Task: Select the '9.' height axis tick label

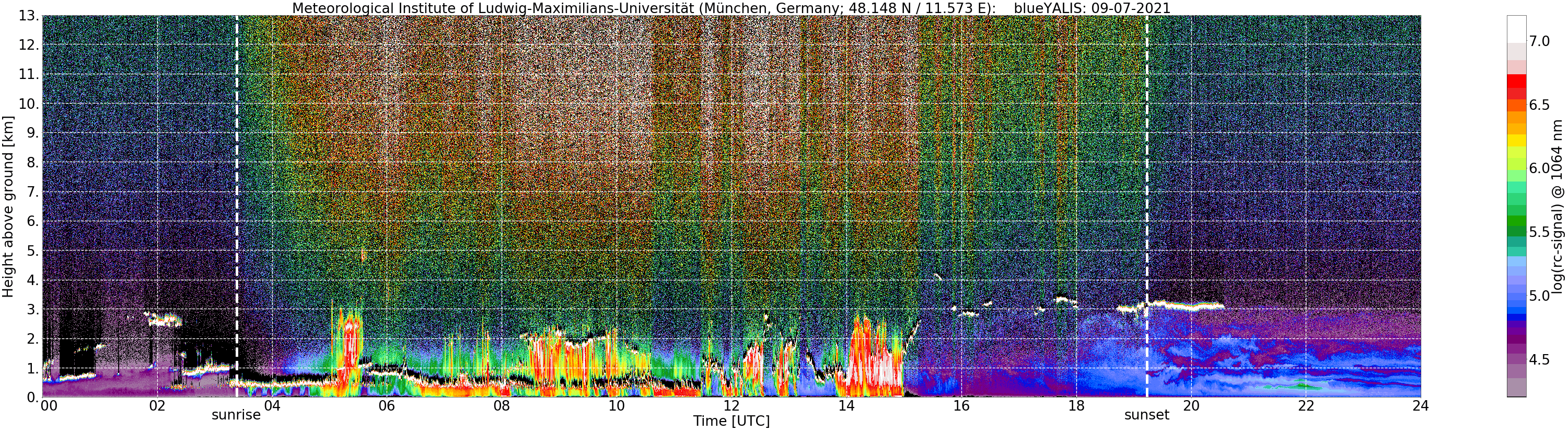Action: coord(32,133)
